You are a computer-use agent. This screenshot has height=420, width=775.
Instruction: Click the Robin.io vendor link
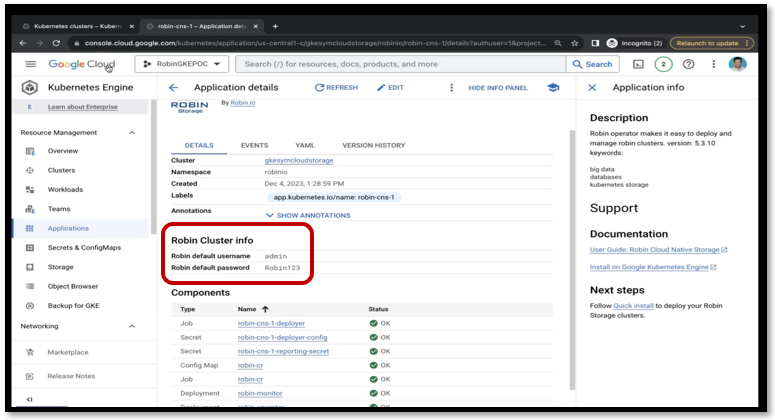243,103
